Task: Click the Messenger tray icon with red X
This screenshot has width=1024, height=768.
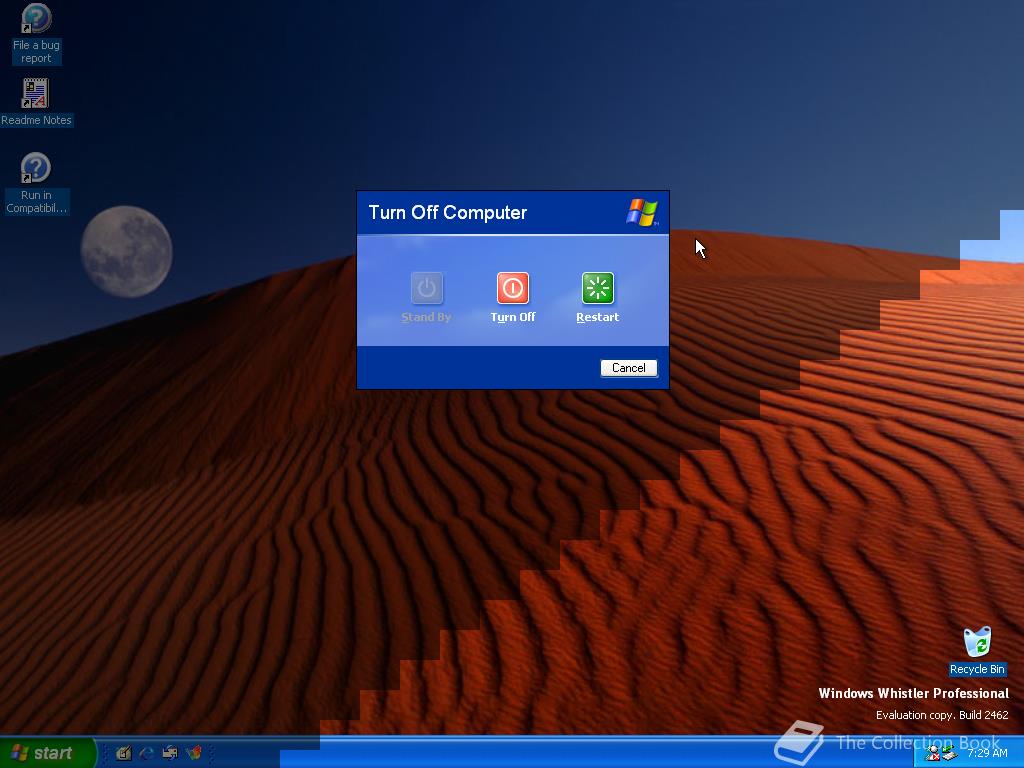Action: (x=933, y=754)
